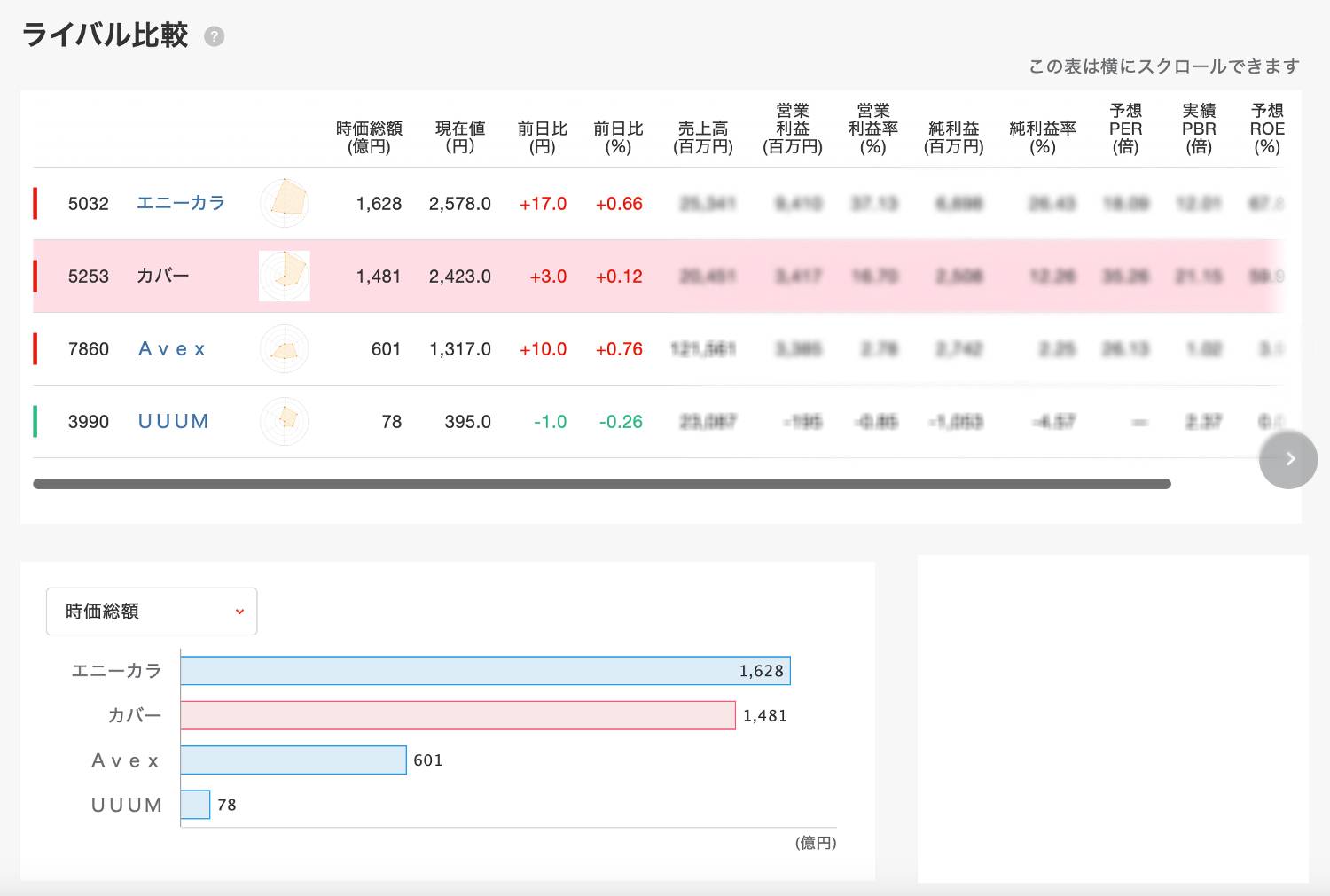Select the highlighted カバー 5253 table row
The height and width of the screenshot is (896, 1330).
tap(656, 277)
